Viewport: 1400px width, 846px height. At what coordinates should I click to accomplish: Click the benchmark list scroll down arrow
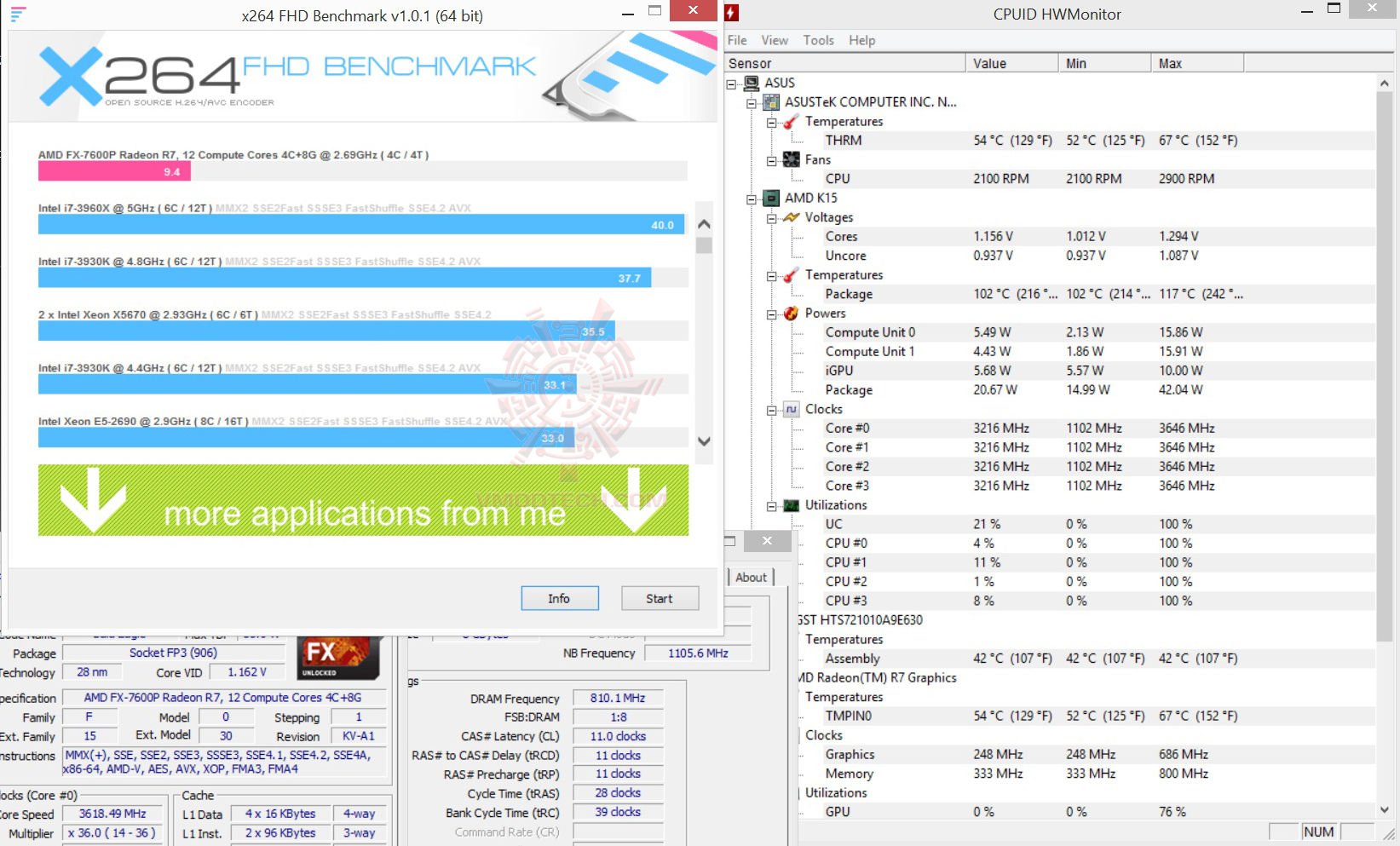pyautogui.click(x=704, y=441)
